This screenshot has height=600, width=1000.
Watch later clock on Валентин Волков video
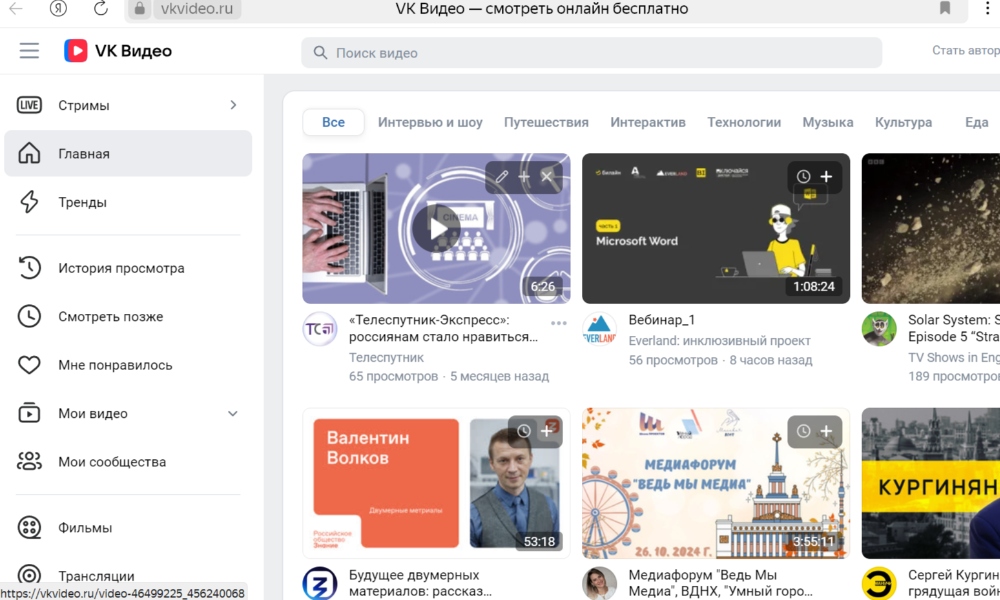tap(524, 432)
